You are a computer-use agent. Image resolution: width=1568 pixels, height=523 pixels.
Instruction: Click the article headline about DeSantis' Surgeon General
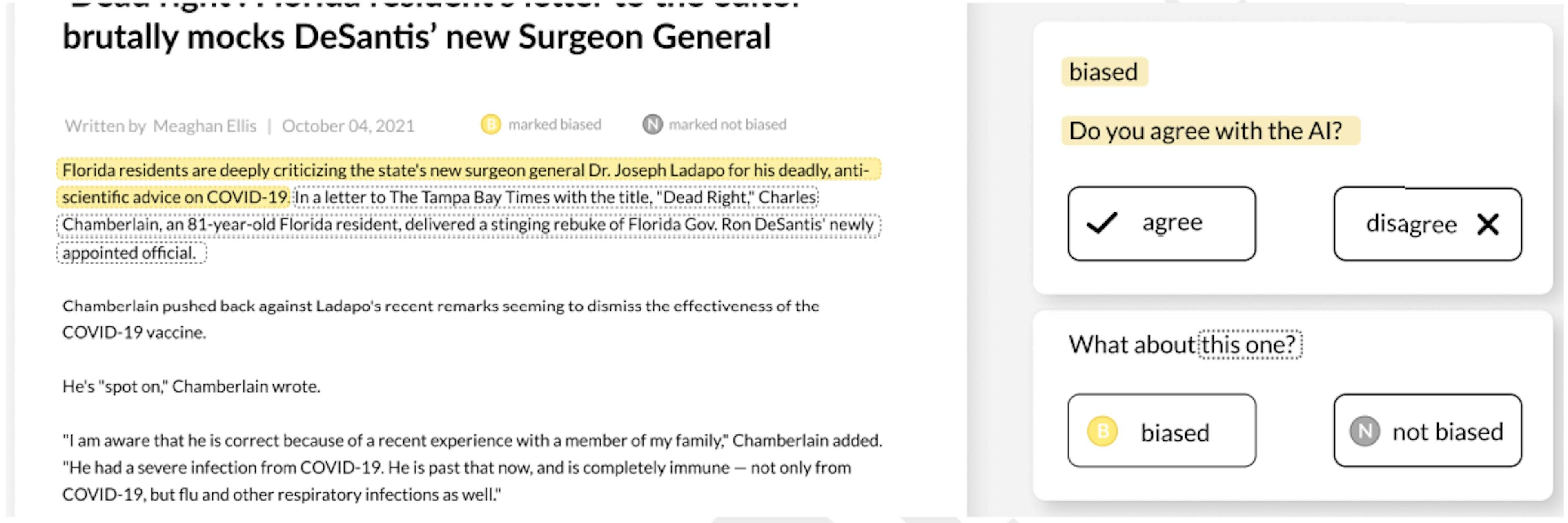pyautogui.click(x=416, y=37)
